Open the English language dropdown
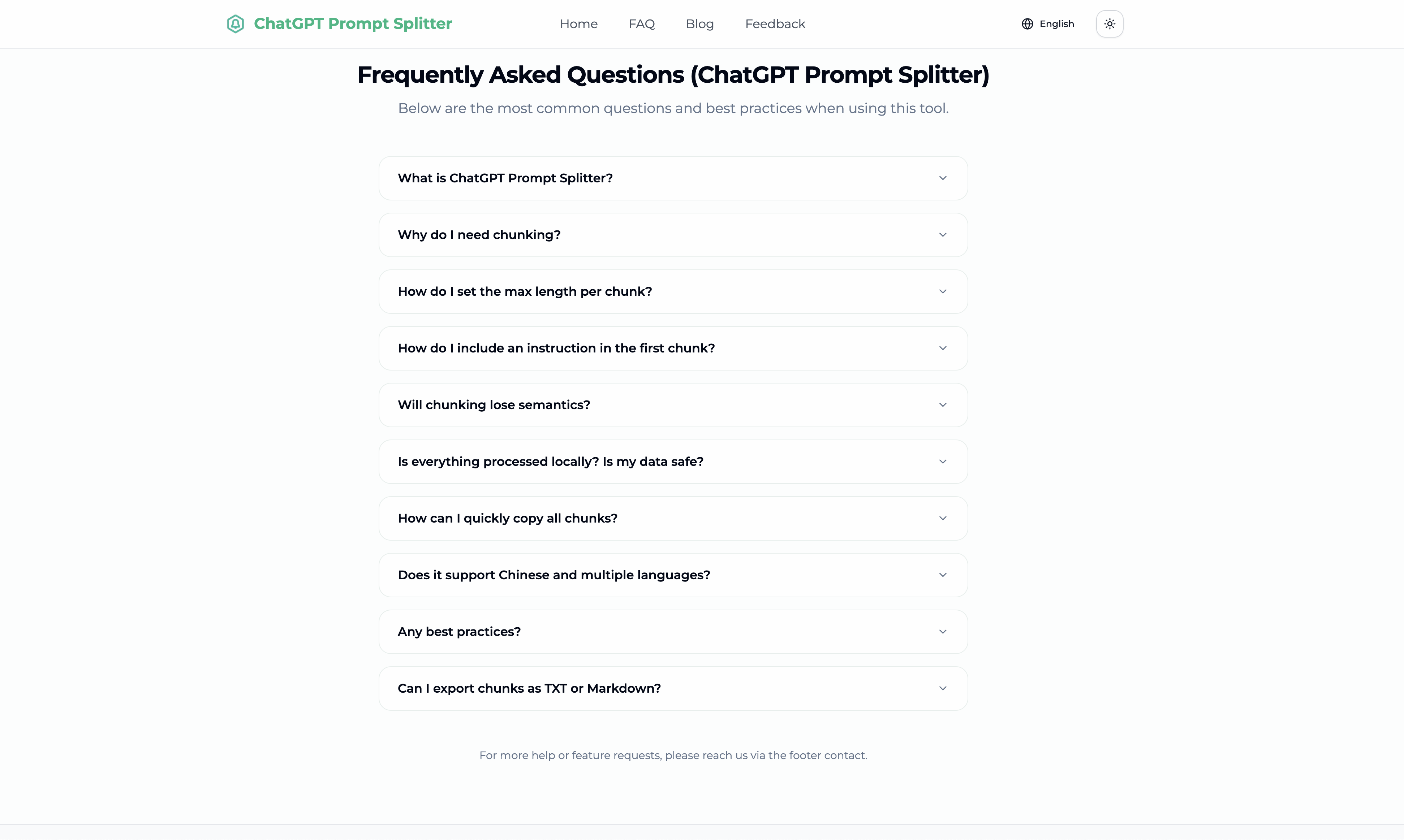Screen dimensions: 1404x840 click(x=1056, y=24)
